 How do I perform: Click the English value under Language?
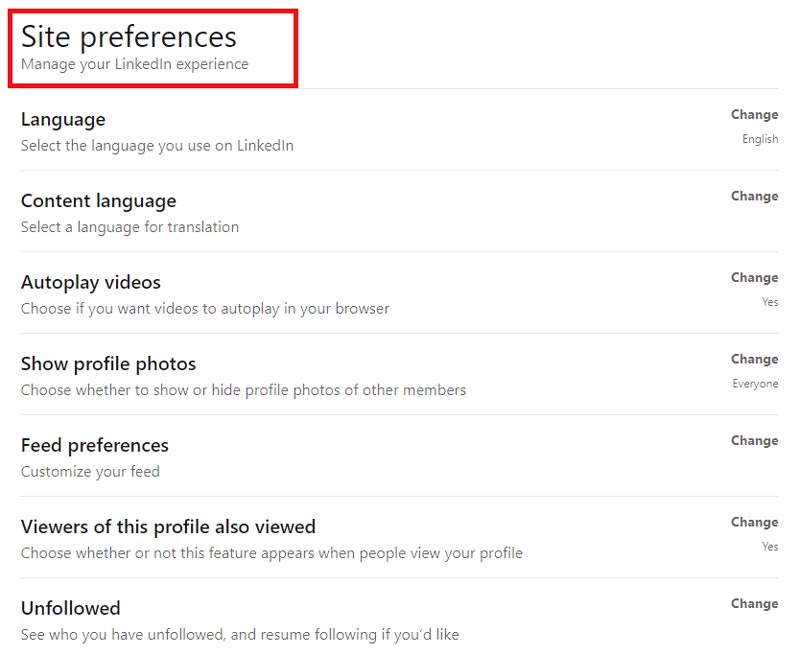click(760, 139)
